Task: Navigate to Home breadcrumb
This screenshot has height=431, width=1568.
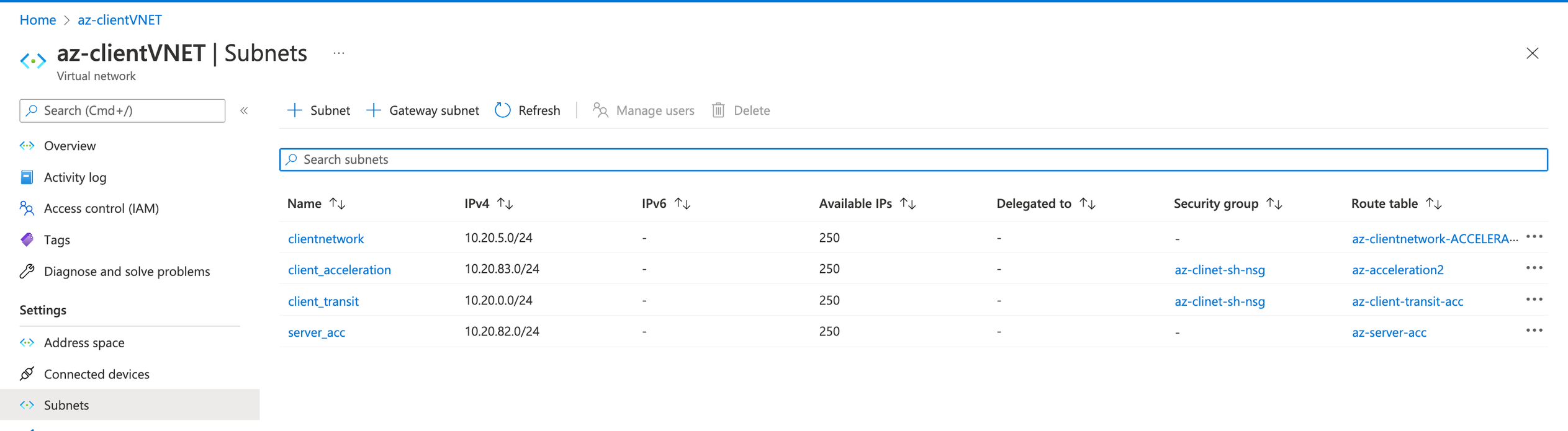Action: click(x=38, y=20)
